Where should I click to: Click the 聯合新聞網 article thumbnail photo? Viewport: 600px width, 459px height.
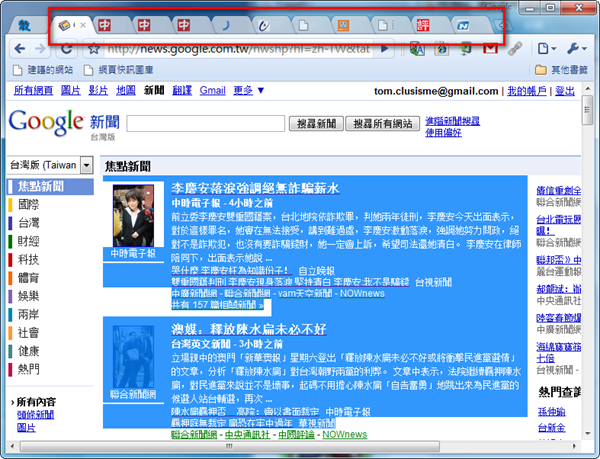(133, 356)
